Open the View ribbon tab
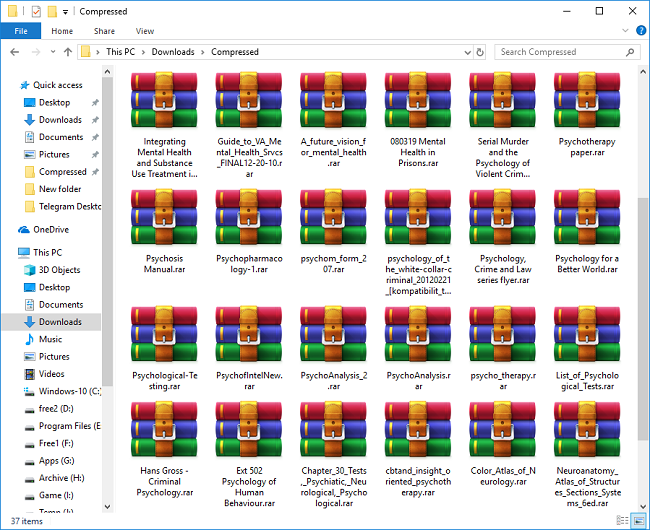650x530 pixels. click(145, 31)
